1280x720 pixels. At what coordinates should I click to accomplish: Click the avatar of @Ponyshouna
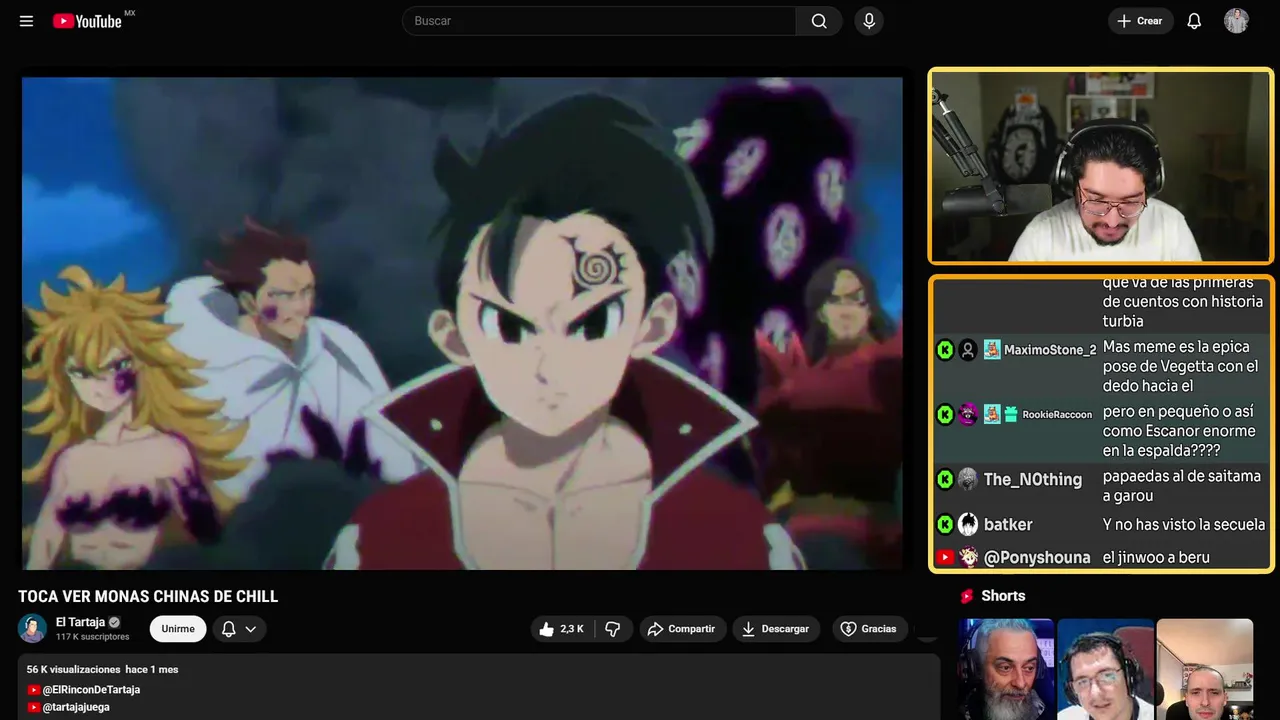coord(968,558)
